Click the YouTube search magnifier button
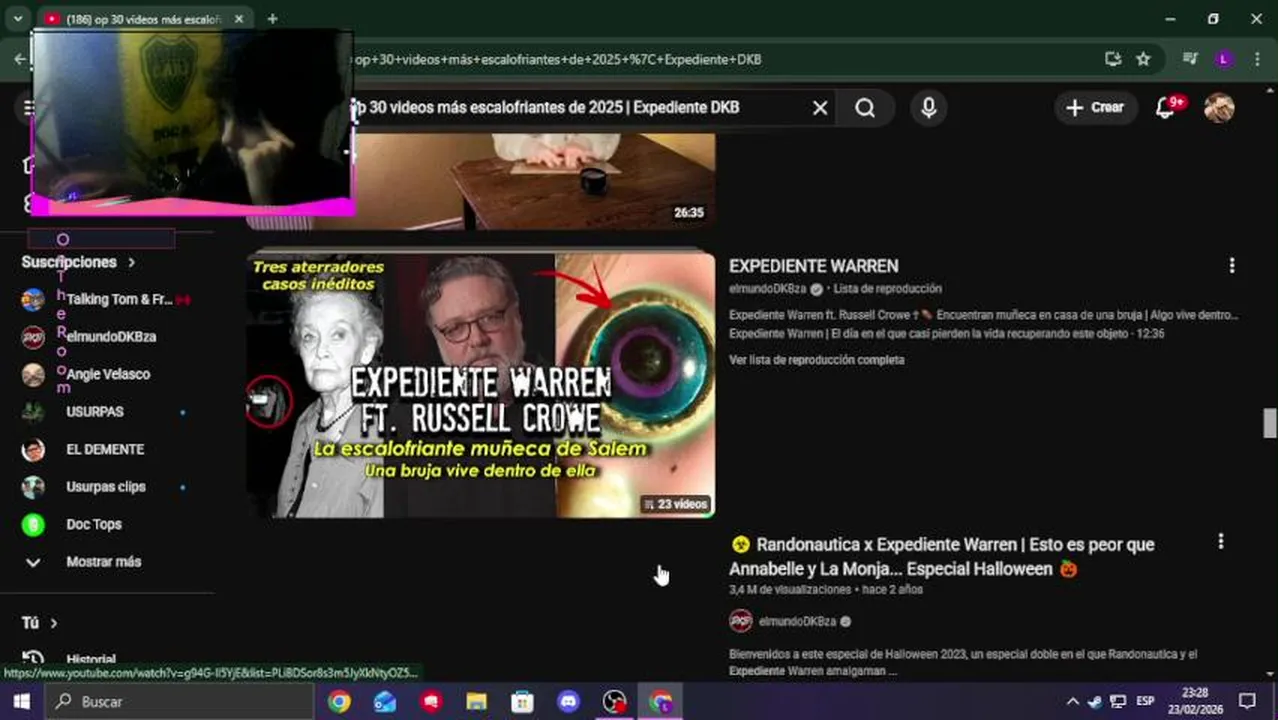Viewport: 1278px width, 720px height. tap(866, 107)
